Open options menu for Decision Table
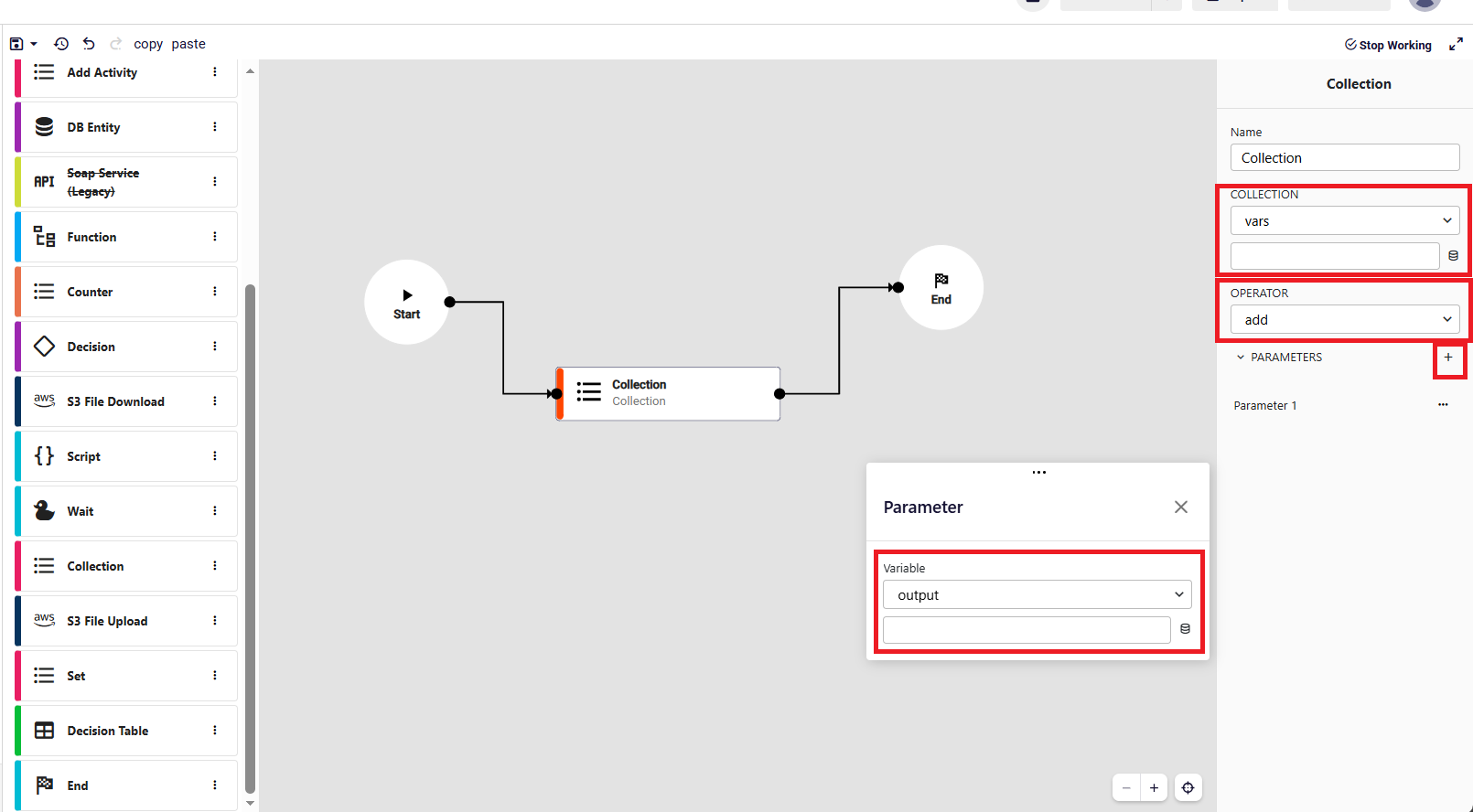Viewport: 1473px width, 812px height. coord(215,731)
